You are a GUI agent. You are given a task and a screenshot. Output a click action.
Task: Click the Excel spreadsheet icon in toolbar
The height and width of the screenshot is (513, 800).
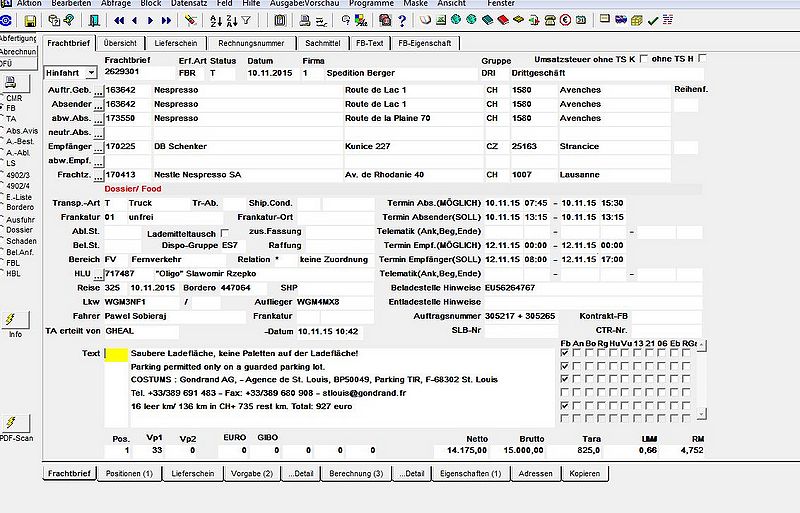point(441,20)
